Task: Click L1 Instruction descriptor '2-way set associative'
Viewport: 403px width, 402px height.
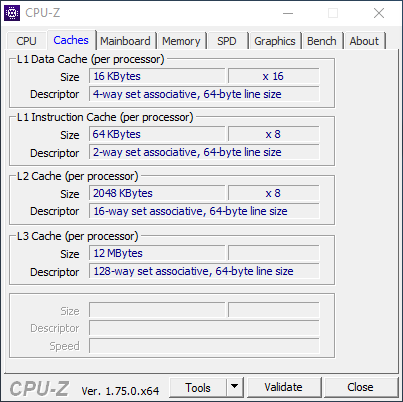Action: coord(204,152)
